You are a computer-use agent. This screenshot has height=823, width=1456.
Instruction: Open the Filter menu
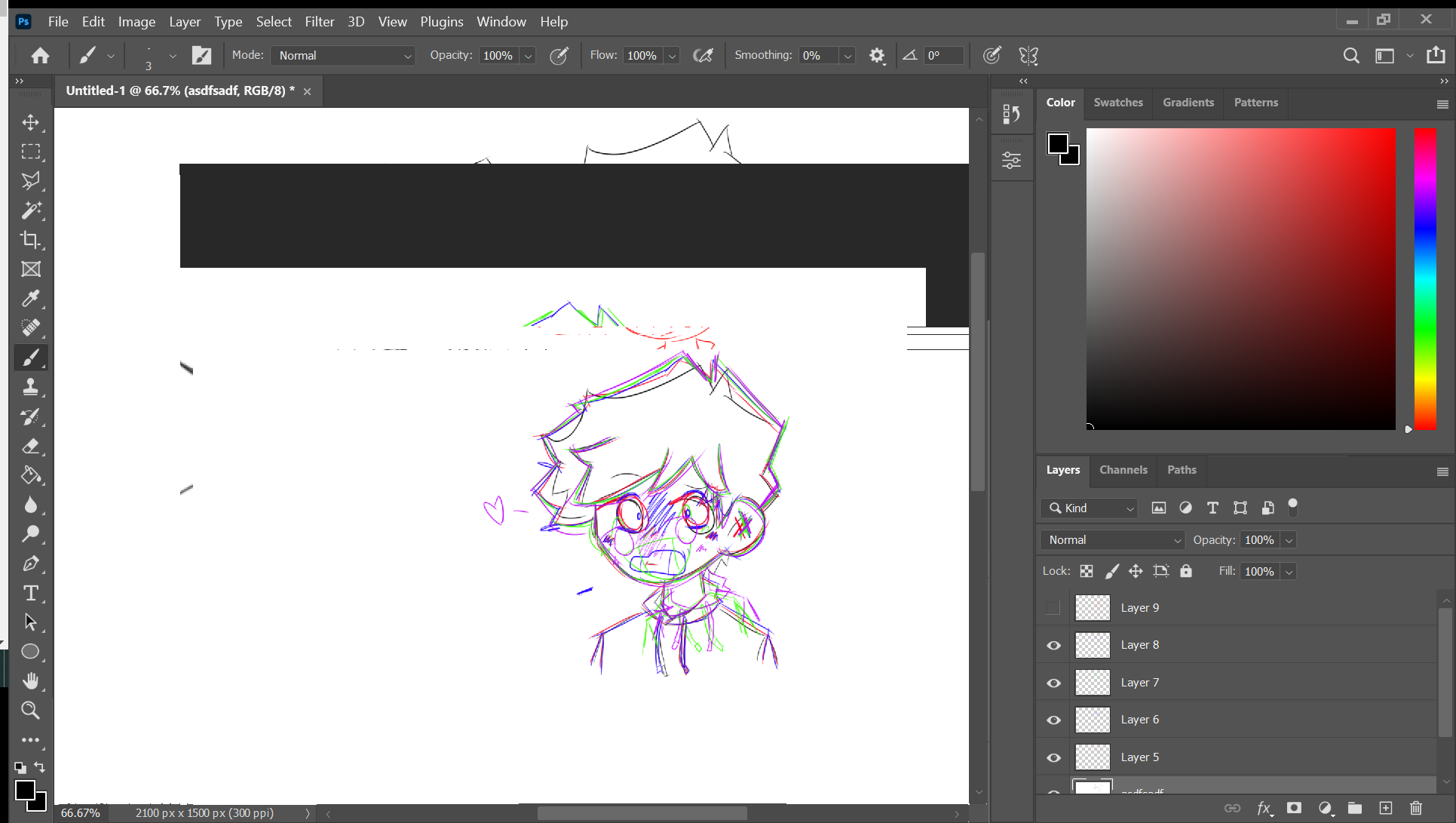click(320, 21)
